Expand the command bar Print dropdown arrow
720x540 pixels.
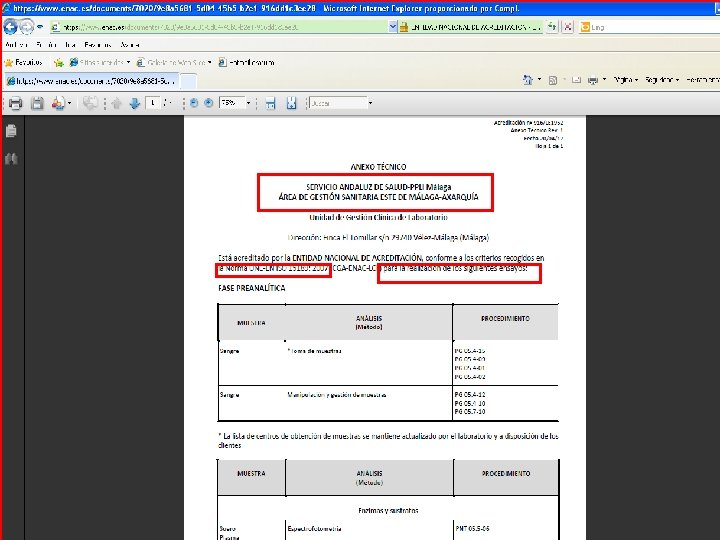[604, 80]
